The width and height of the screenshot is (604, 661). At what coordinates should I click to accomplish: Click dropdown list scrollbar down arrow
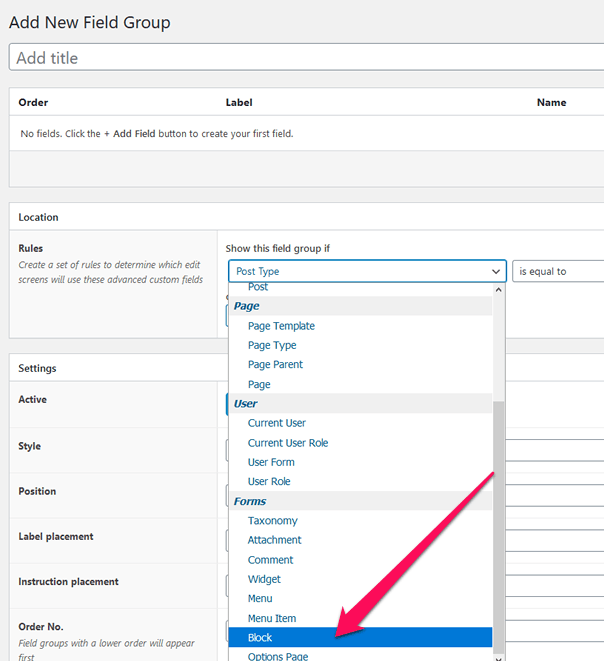pos(500,655)
